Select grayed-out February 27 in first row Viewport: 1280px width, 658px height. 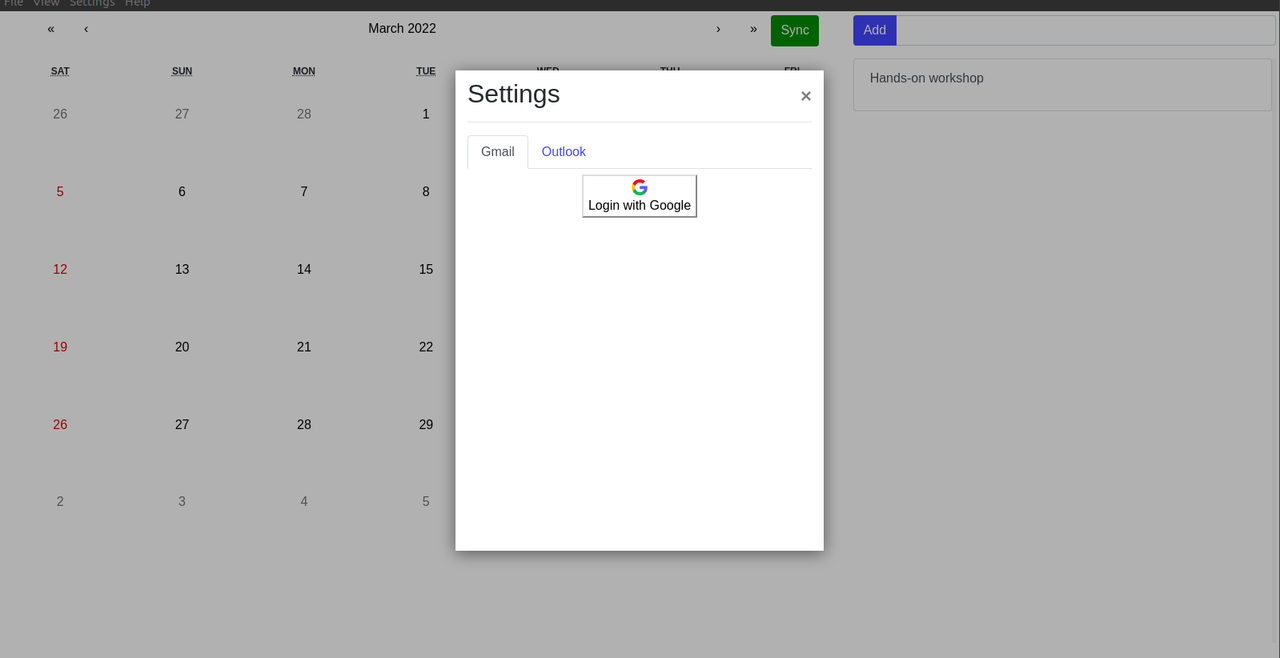tap(182, 114)
